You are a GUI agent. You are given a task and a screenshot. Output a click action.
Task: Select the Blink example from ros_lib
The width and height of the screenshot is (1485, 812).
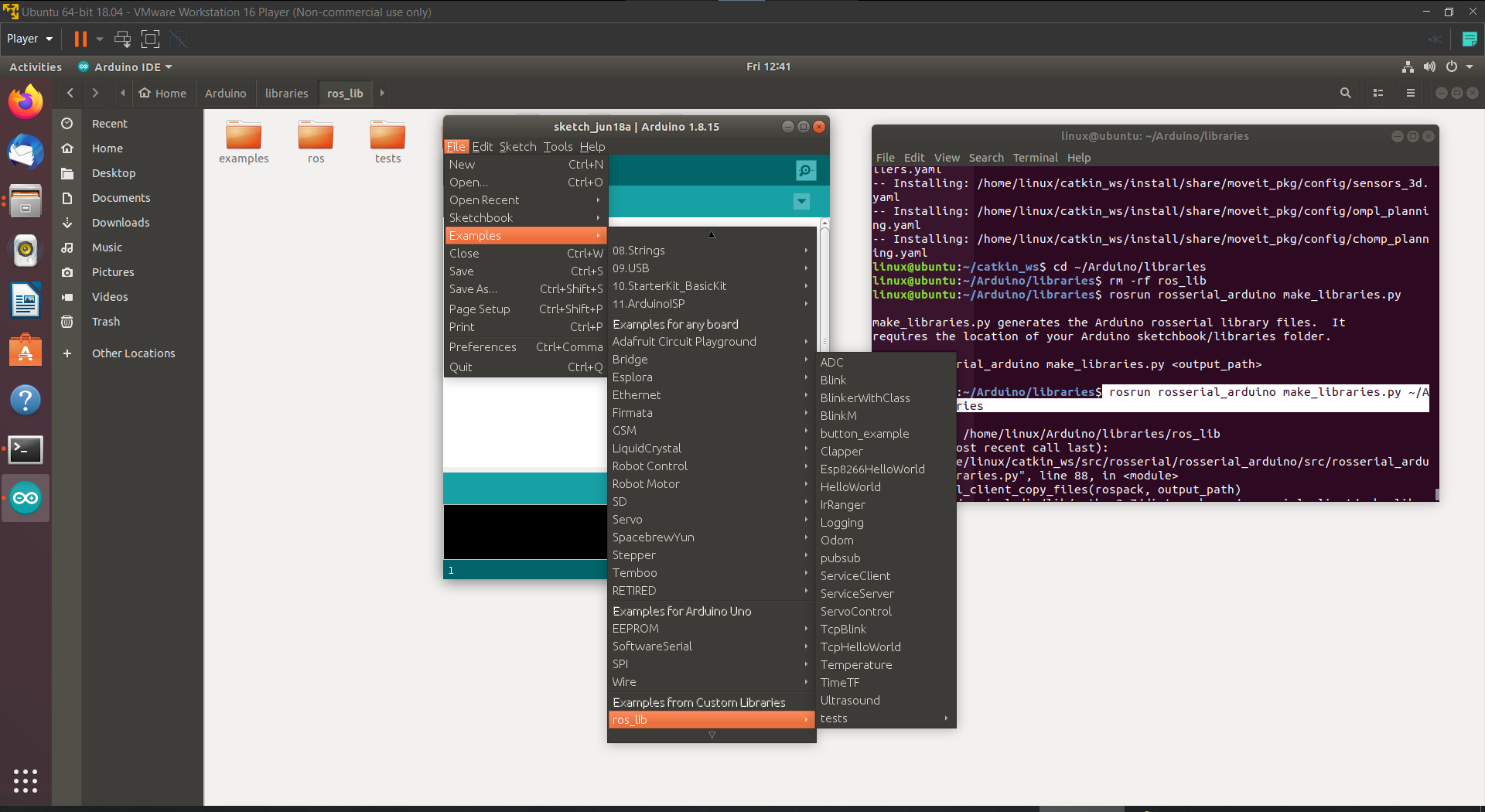click(833, 380)
